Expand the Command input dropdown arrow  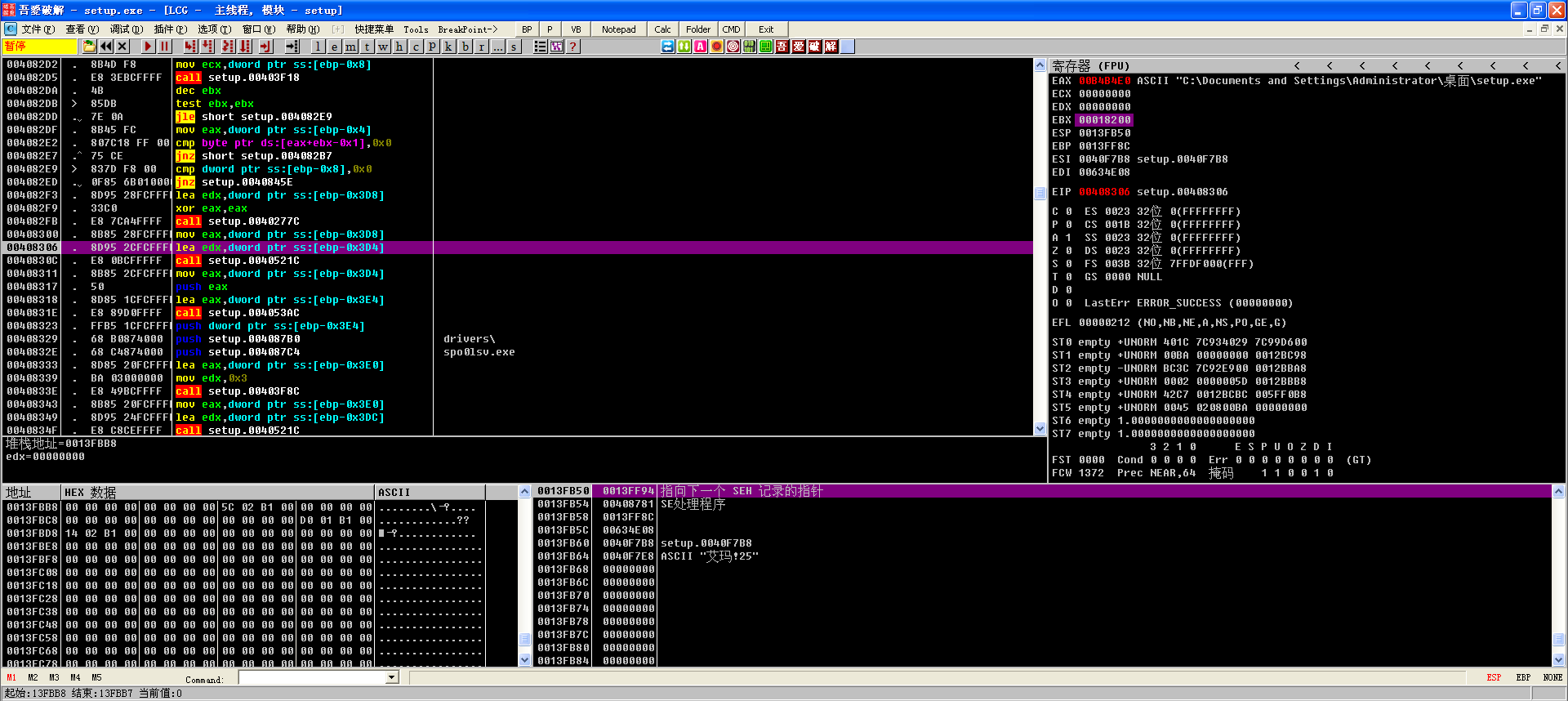click(392, 677)
